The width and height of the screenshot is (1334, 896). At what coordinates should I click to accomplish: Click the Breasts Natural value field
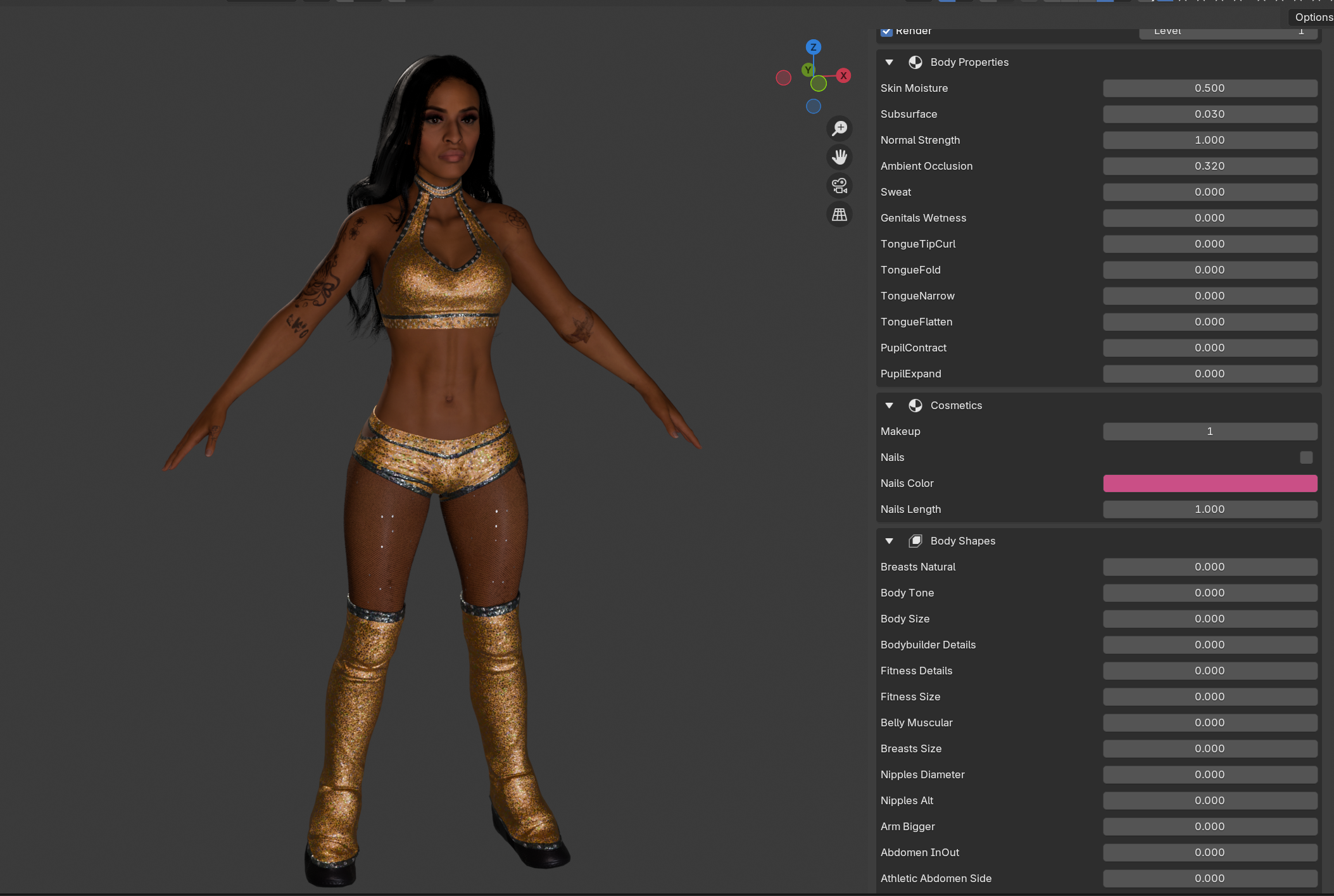coord(1210,567)
